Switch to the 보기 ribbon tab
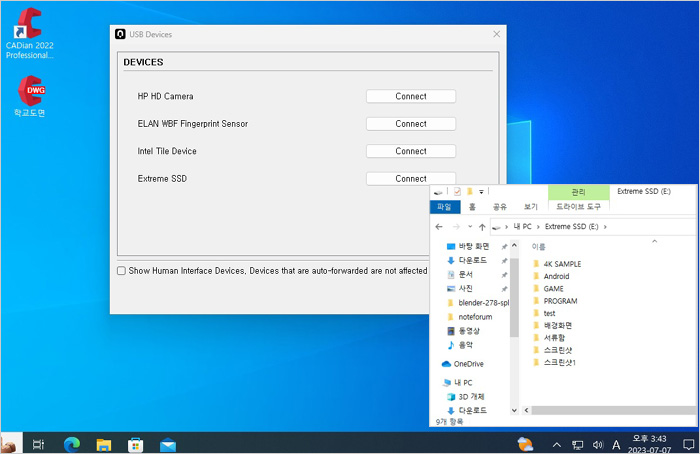 click(x=530, y=207)
